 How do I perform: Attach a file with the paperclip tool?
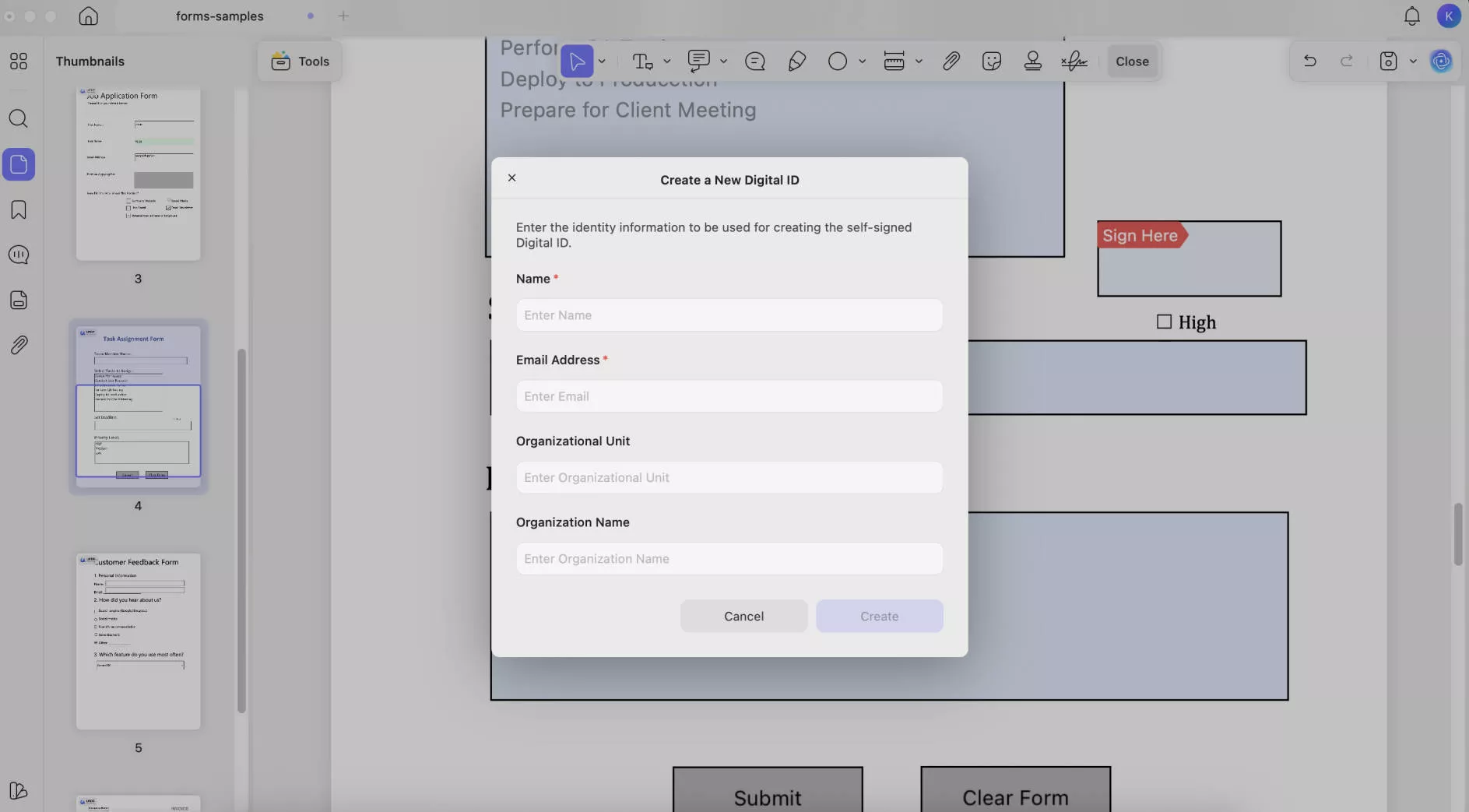pos(951,61)
